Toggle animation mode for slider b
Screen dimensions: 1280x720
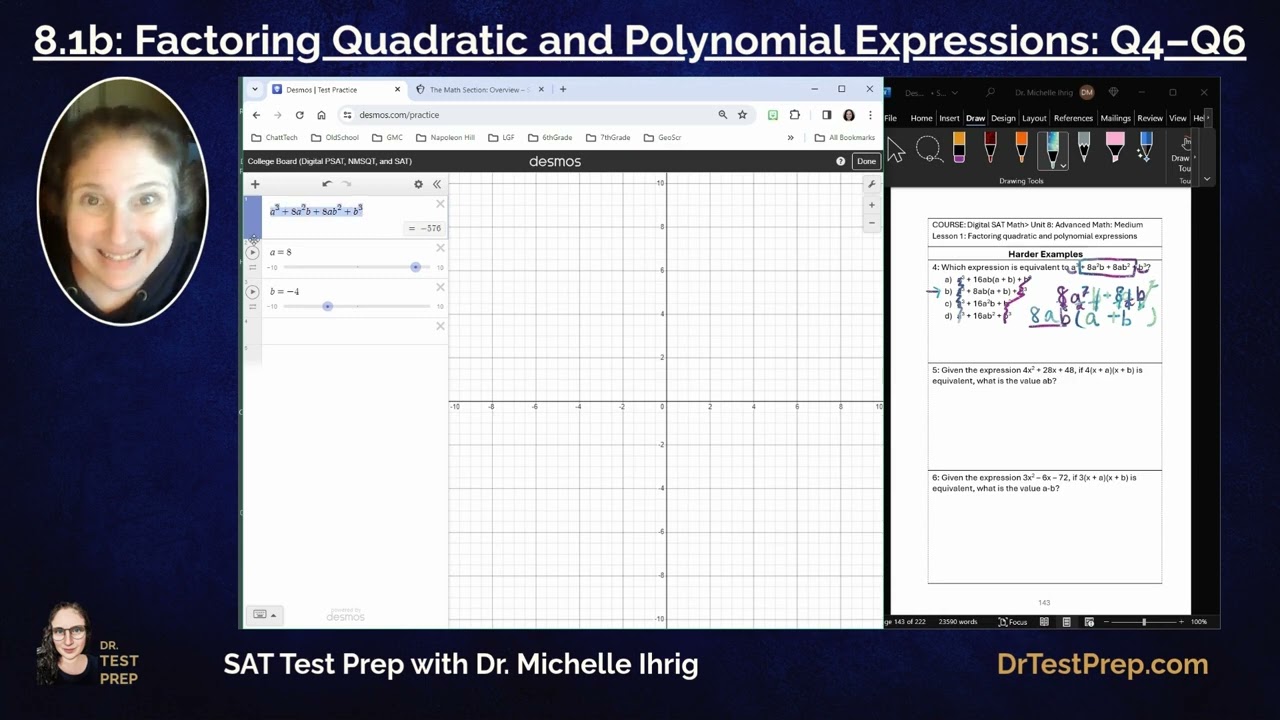tap(252, 306)
